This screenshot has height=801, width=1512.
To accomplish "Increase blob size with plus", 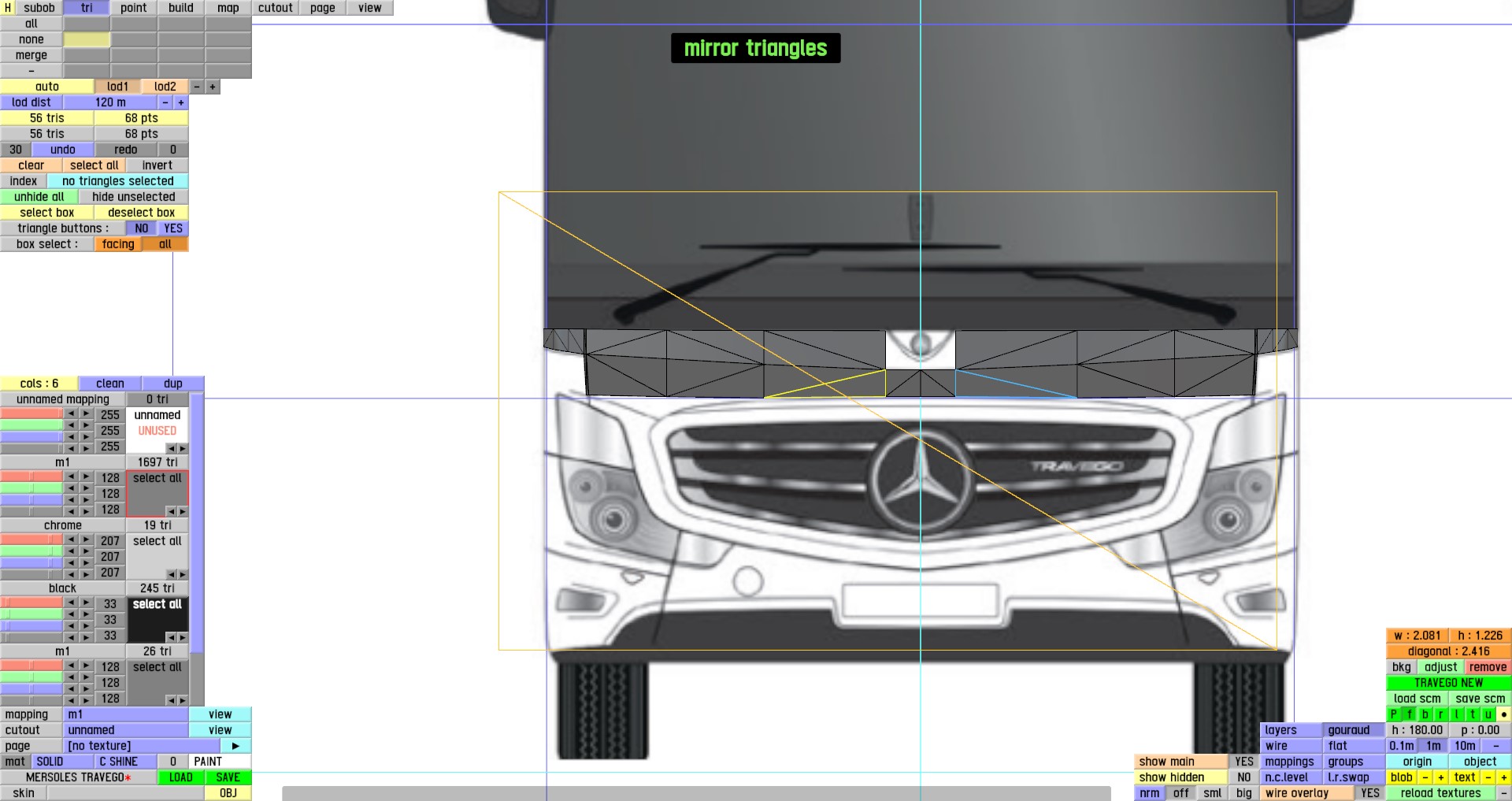I will (x=1441, y=777).
